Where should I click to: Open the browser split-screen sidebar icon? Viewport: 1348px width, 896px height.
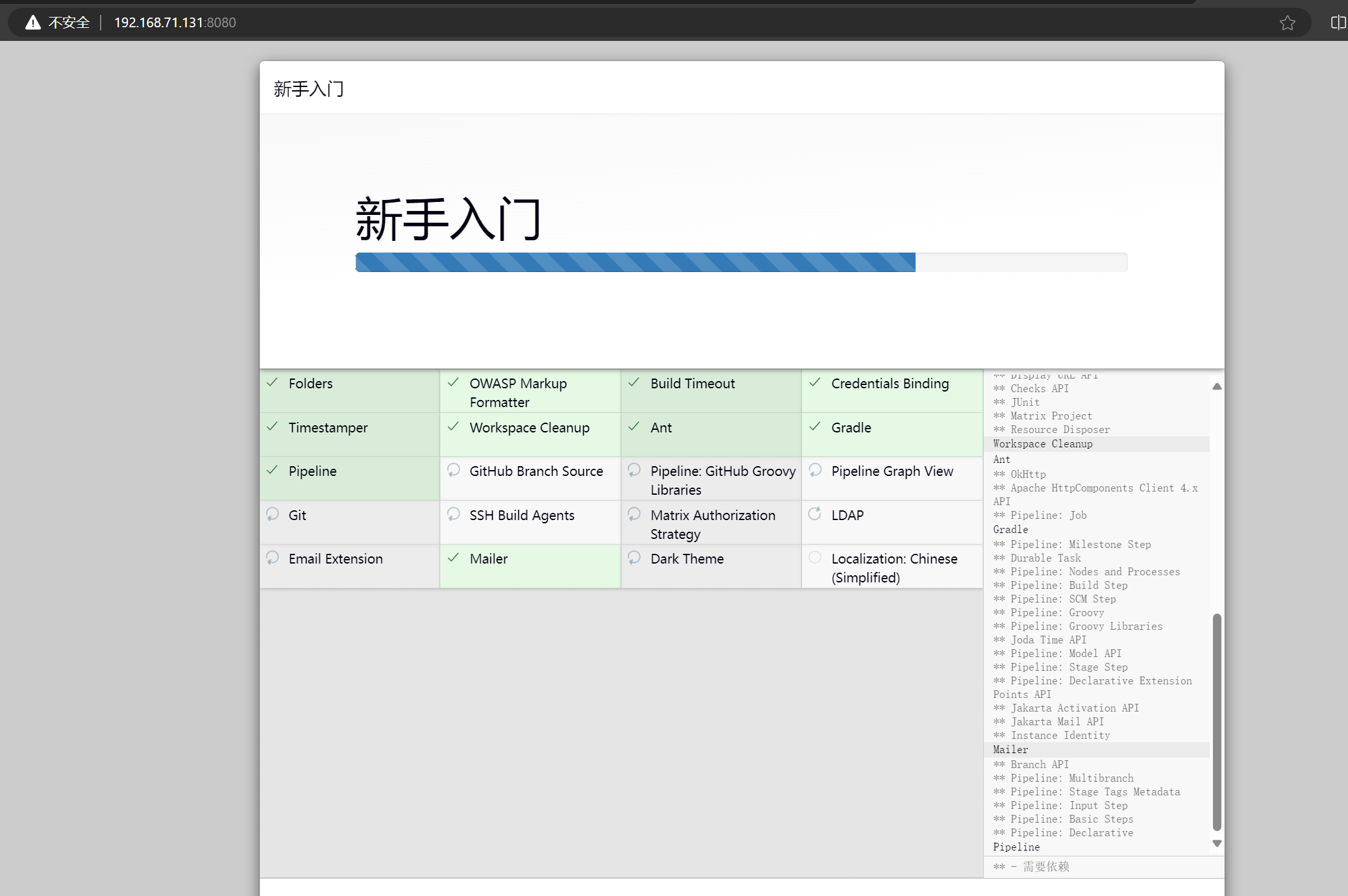click(1338, 23)
